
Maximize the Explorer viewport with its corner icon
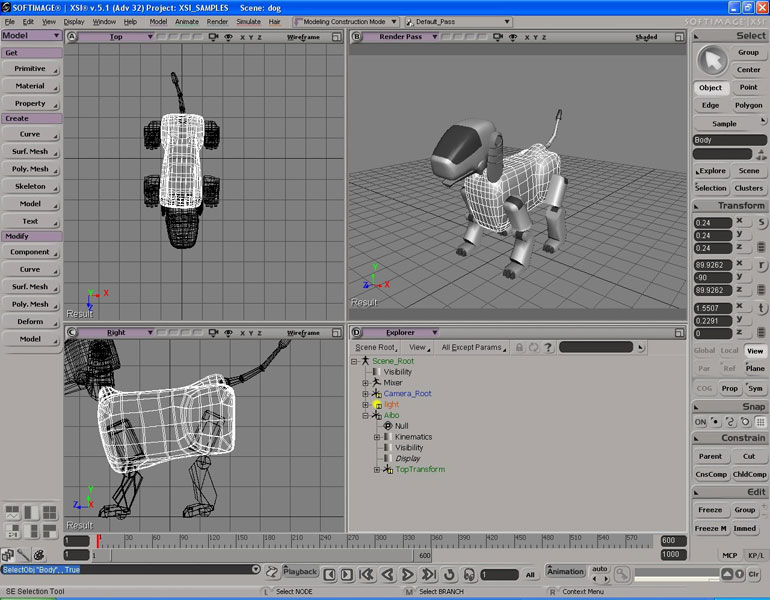[679, 333]
